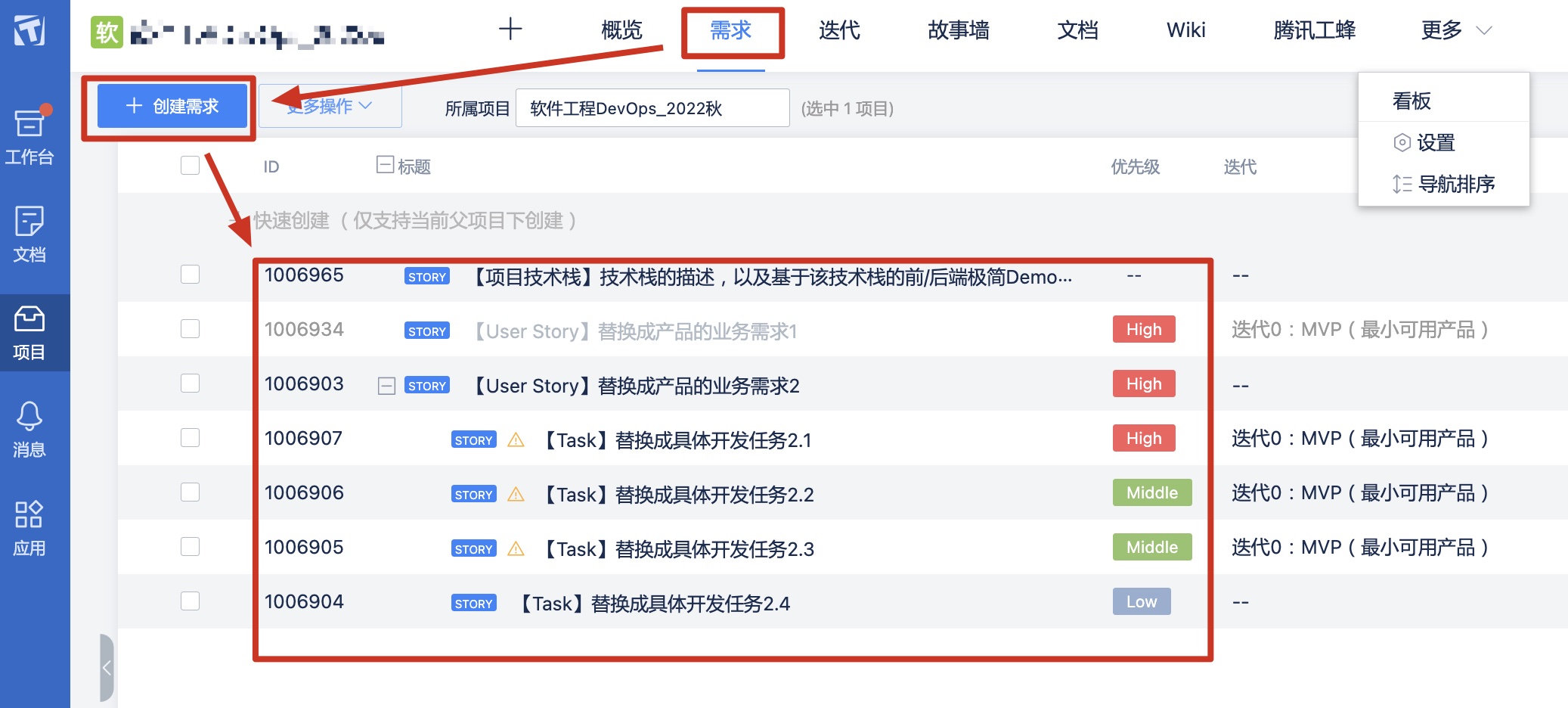Check the box for requirement 1006903
Viewport: 1568px width, 708px height.
click(x=191, y=383)
